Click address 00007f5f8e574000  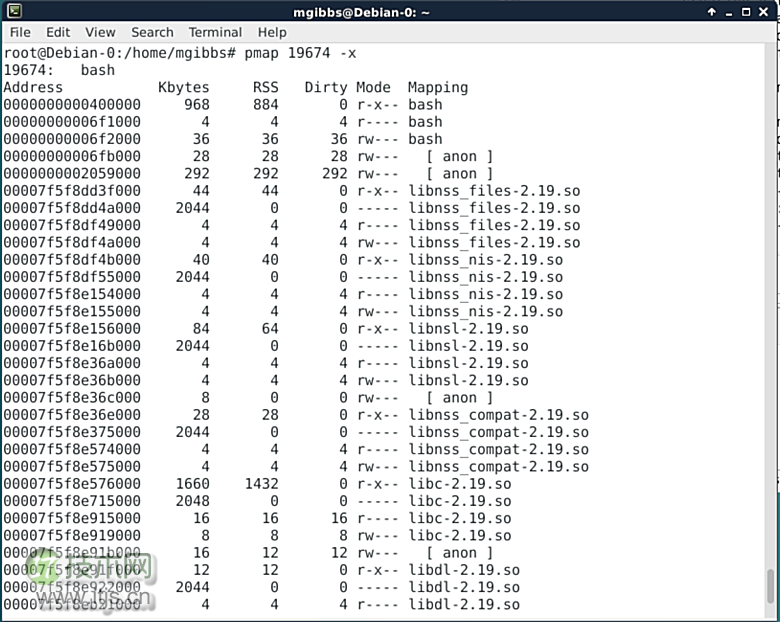coord(72,450)
